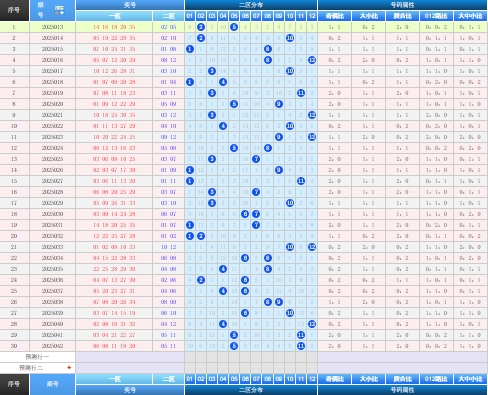
Task: Click the red add icon in 预测行二
Action: [69, 368]
